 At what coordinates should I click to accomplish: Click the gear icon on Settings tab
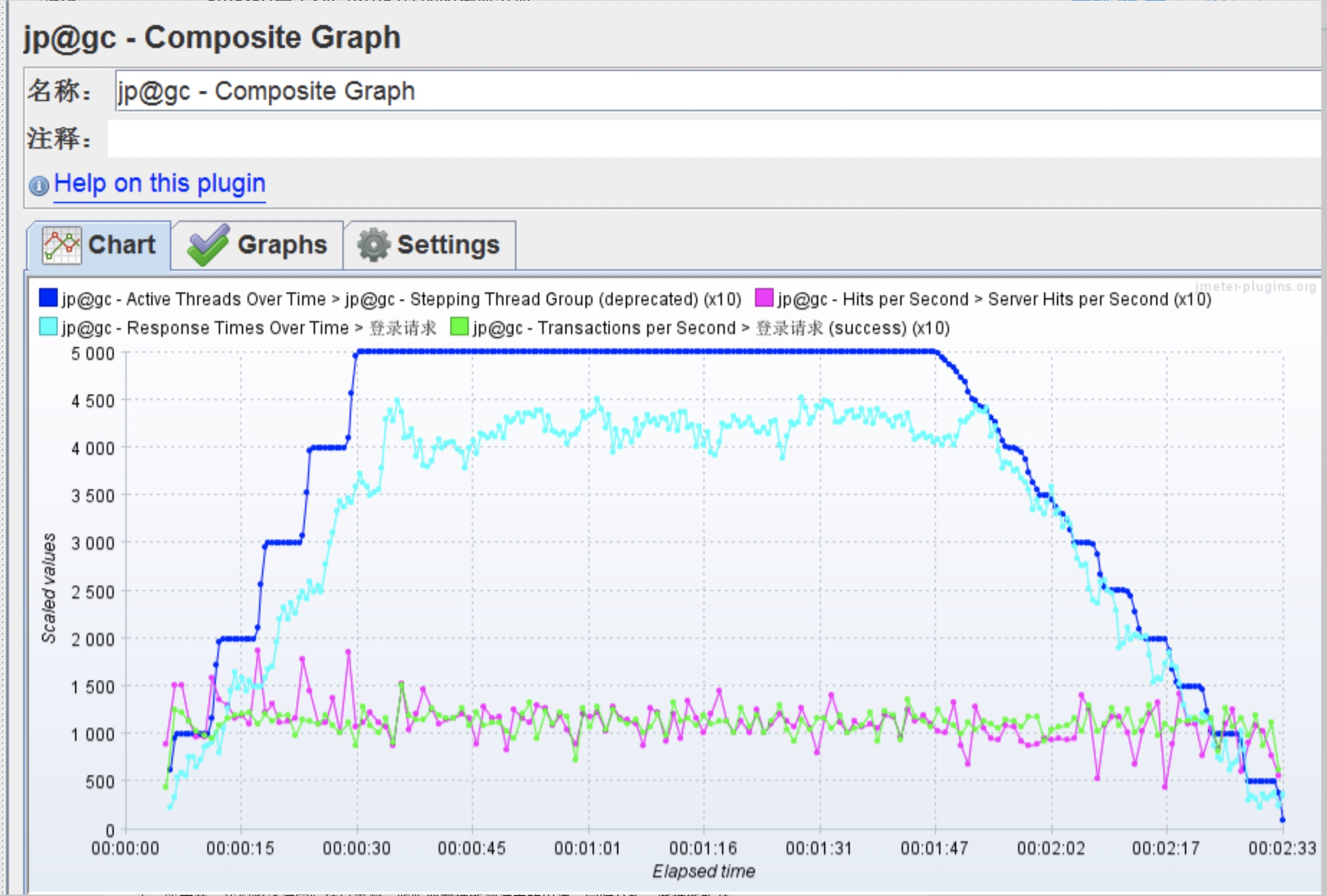click(x=374, y=245)
